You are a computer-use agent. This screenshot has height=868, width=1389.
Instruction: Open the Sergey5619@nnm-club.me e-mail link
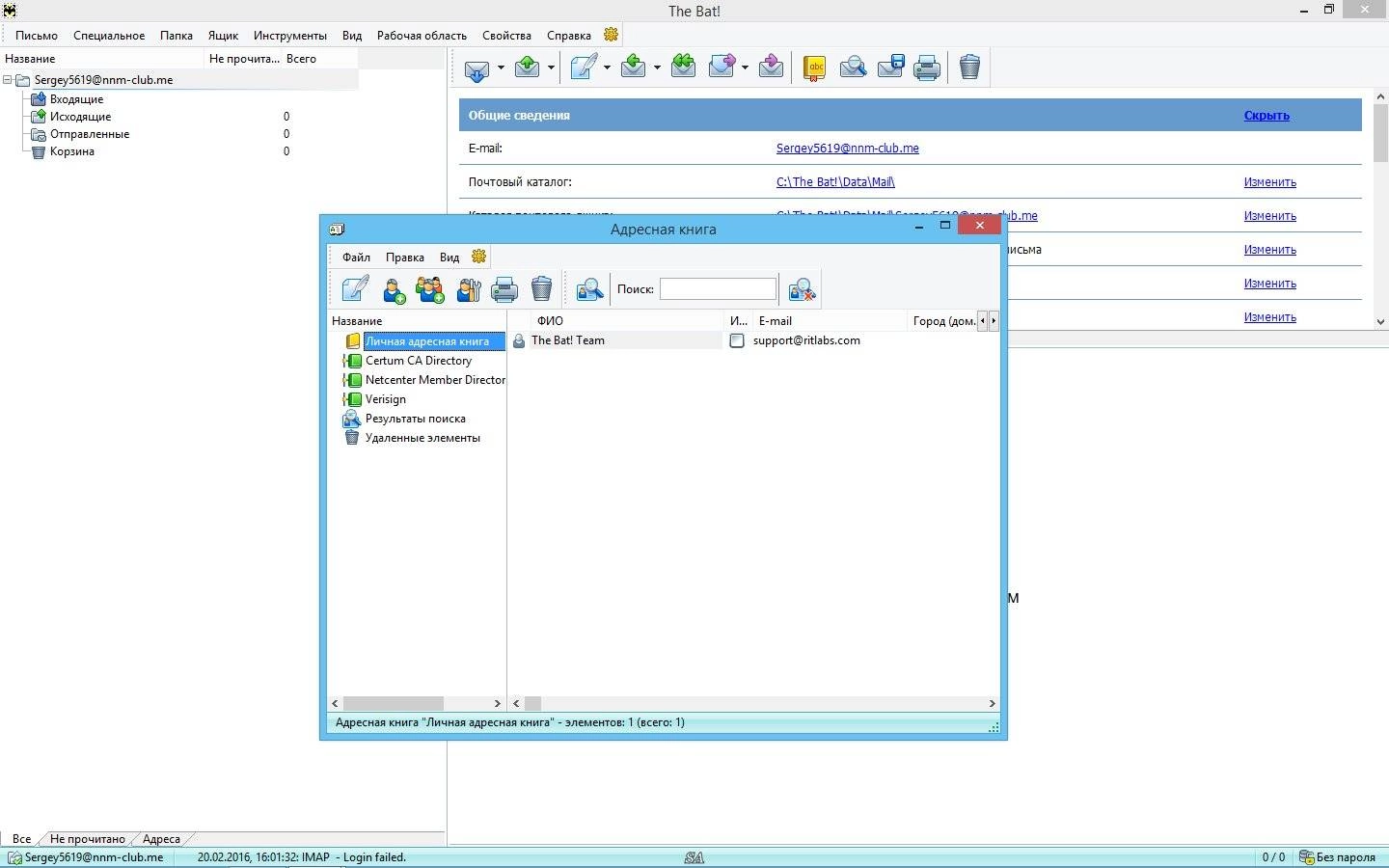point(848,149)
